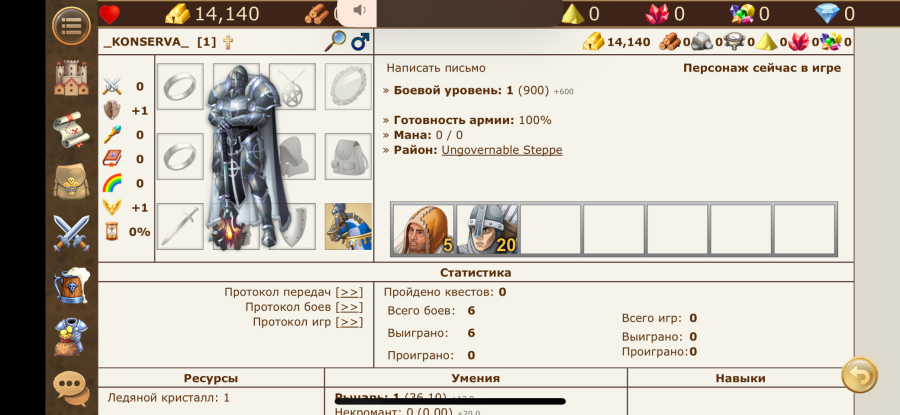Open the crossed swords battle icon
The image size is (900, 415).
71,233
